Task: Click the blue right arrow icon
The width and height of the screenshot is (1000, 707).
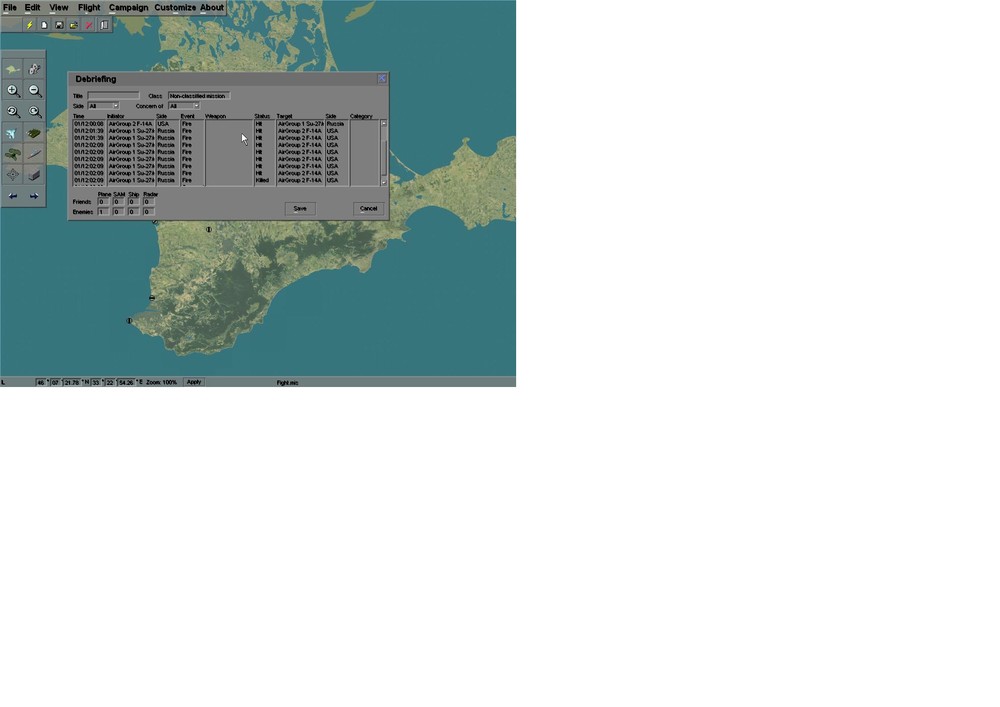Action: [34, 196]
